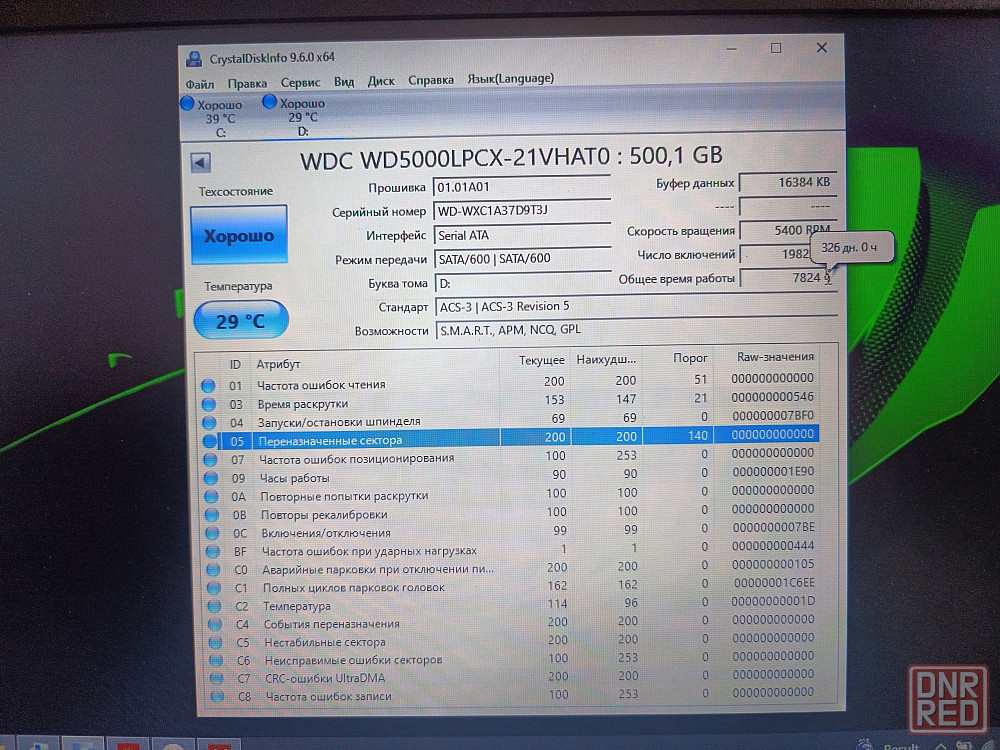Click the previous disk arrow button

click(200, 163)
